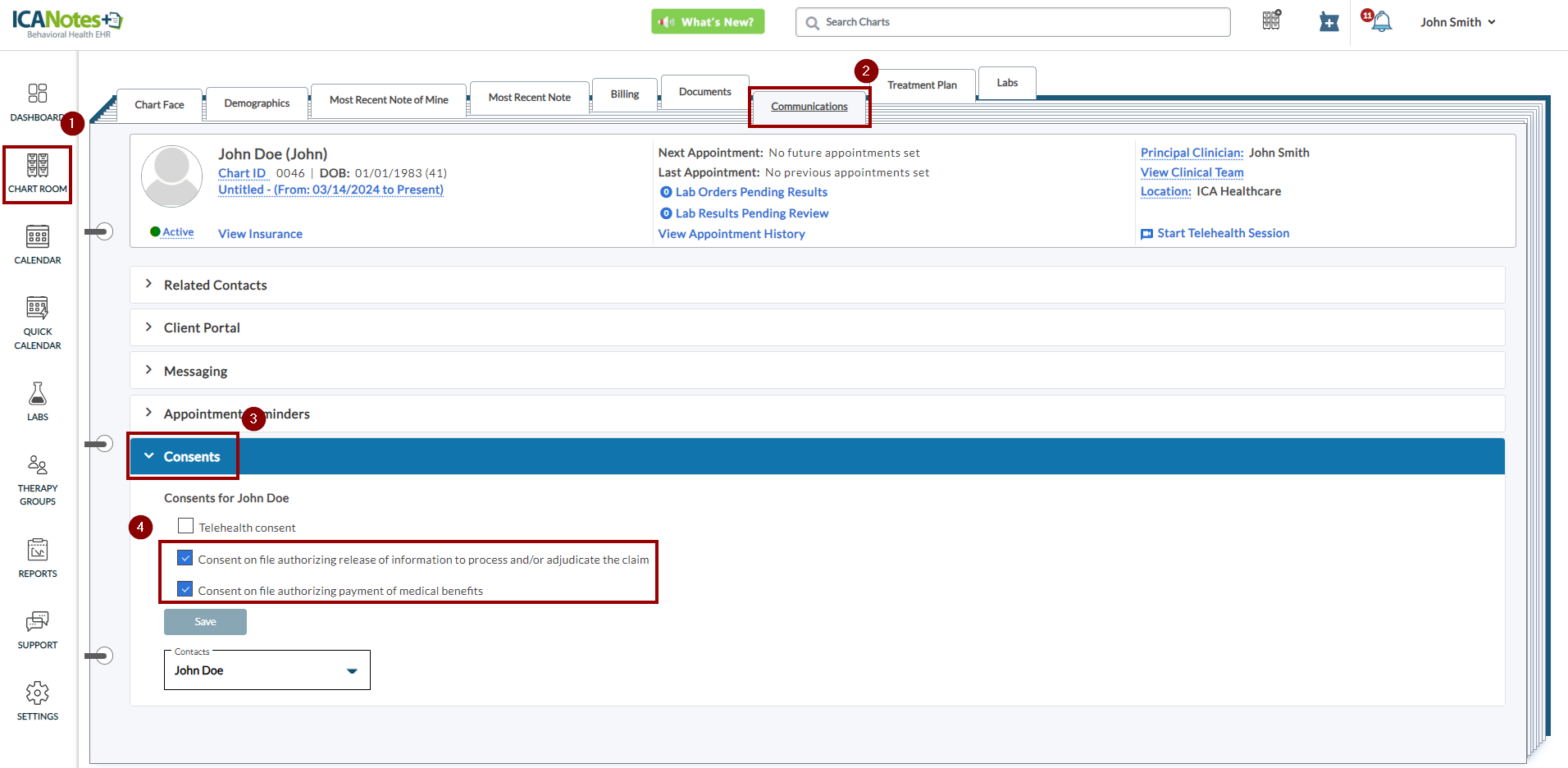1568x768 pixels.
Task: Open the notifications bell icon
Action: click(x=1382, y=22)
